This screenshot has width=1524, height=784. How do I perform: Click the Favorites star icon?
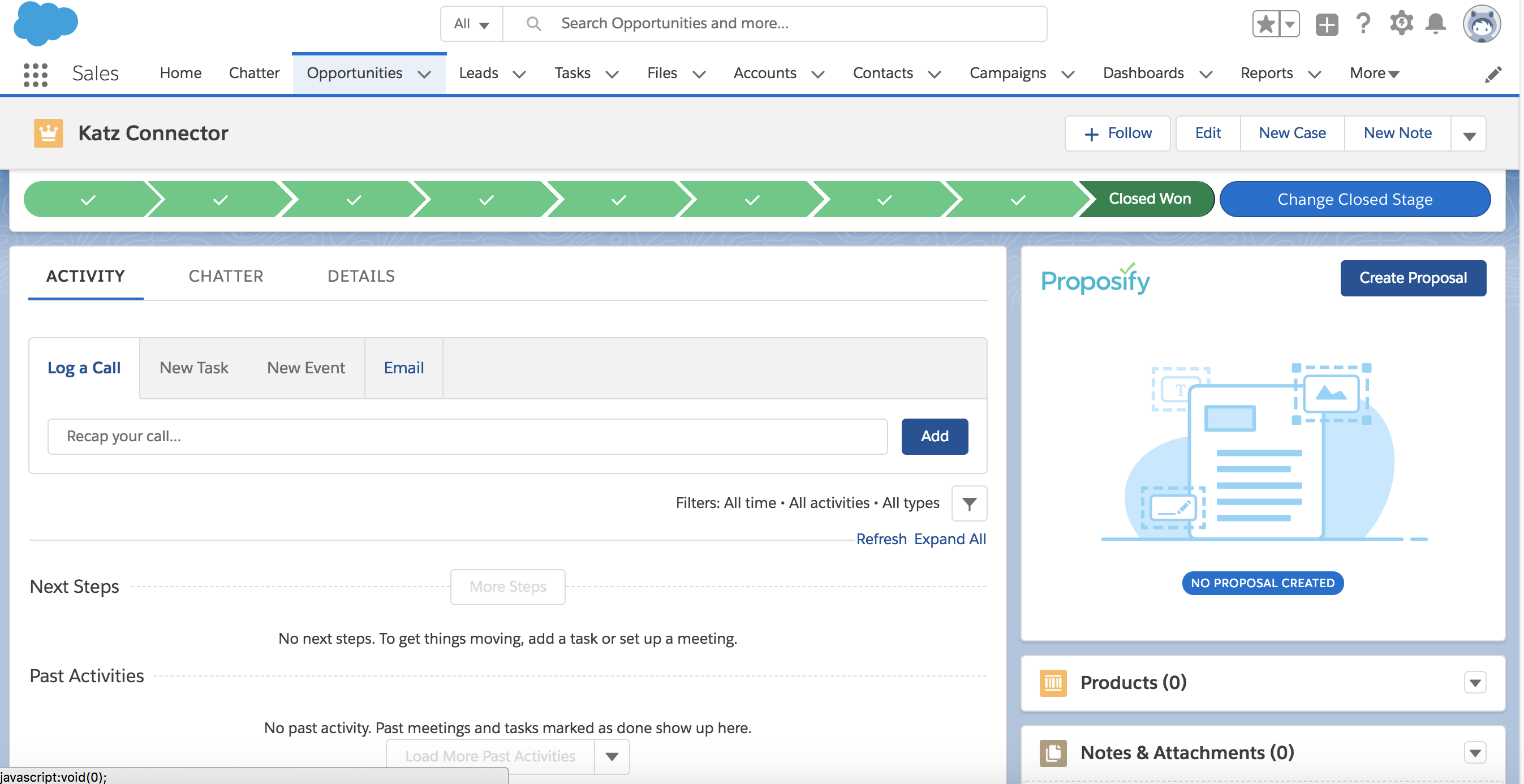tap(1265, 24)
